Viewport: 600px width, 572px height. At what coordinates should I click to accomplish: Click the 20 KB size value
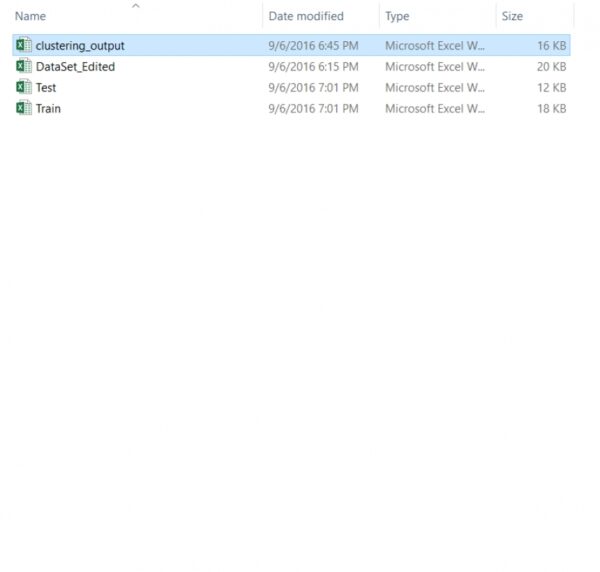[551, 67]
